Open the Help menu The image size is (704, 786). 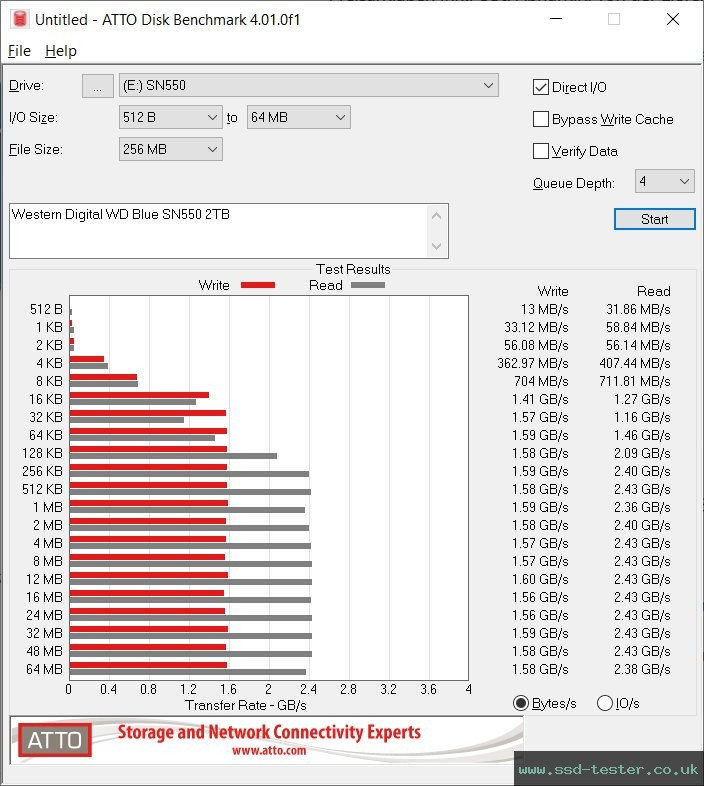(x=61, y=51)
